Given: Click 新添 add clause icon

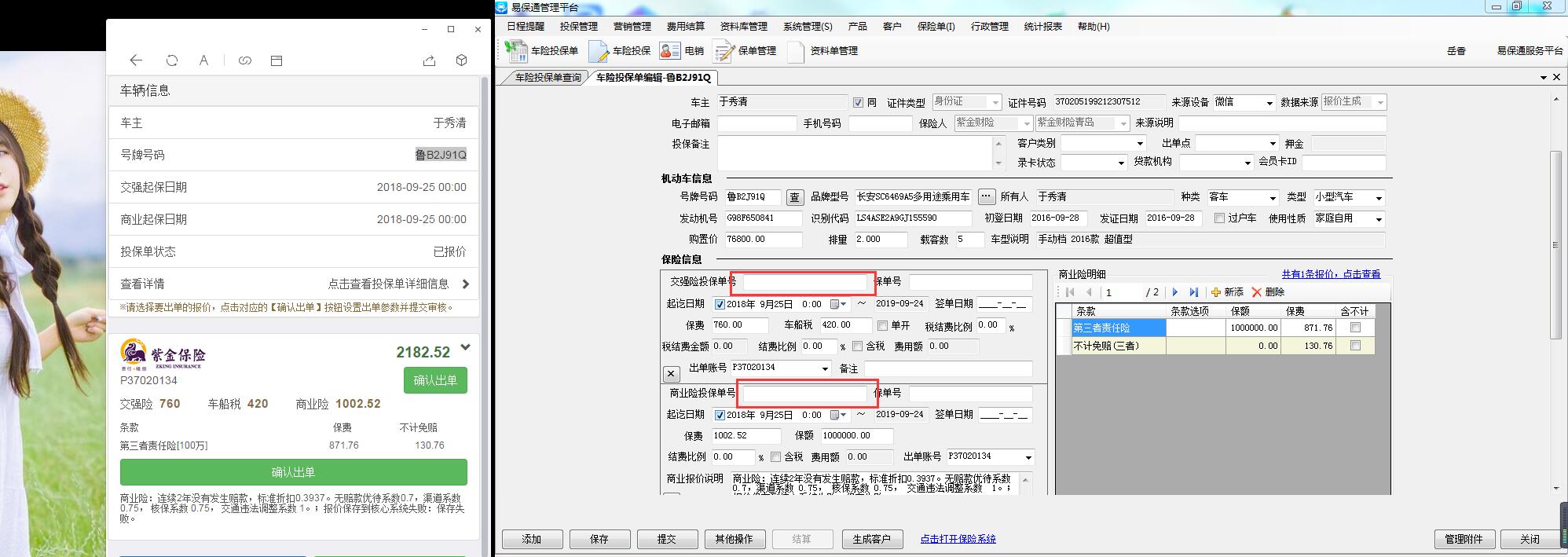Looking at the screenshot, I should pyautogui.click(x=1227, y=292).
